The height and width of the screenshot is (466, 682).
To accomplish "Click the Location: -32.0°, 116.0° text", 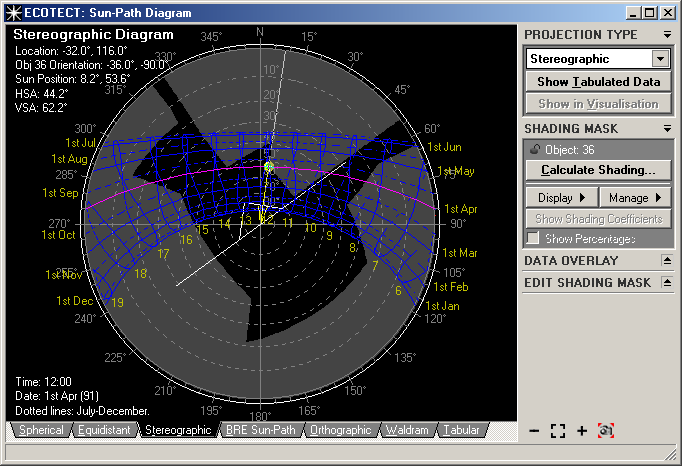I will click(x=71, y=50).
